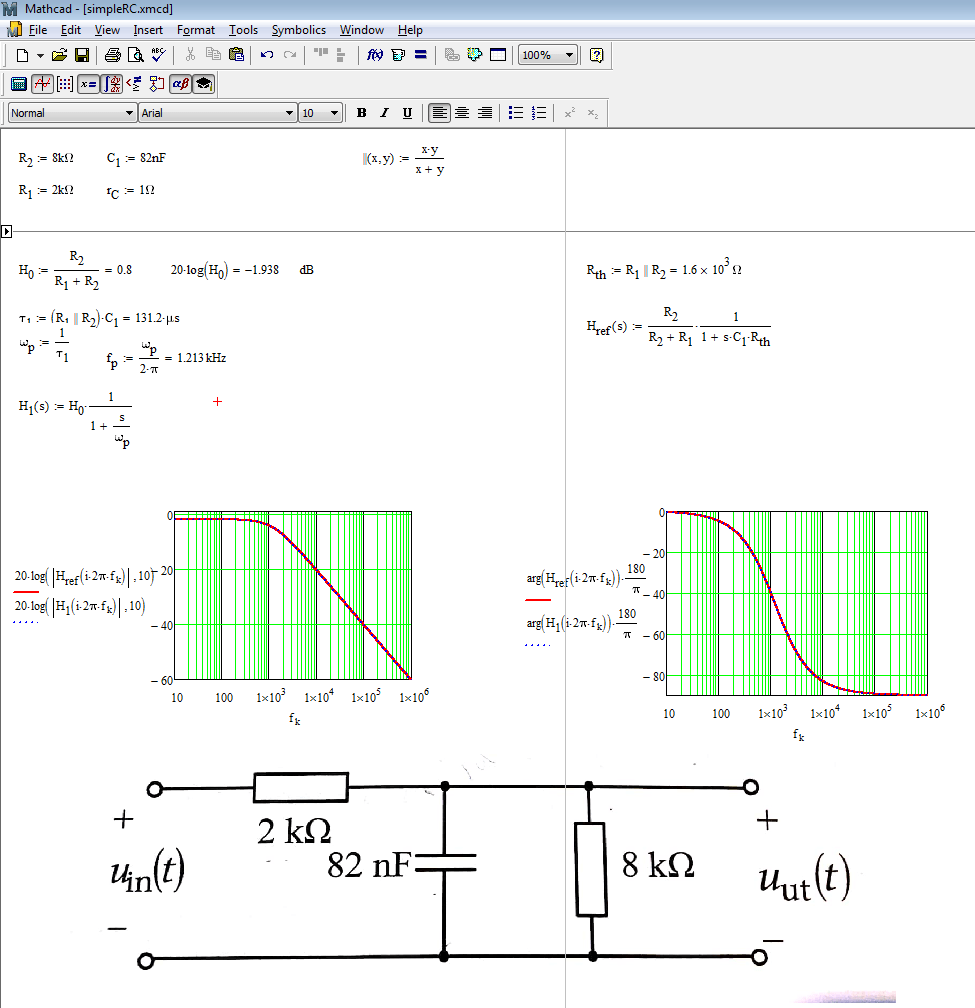Image resolution: width=975 pixels, height=1008 pixels.
Task: Open the Format menu
Action: pyautogui.click(x=196, y=29)
